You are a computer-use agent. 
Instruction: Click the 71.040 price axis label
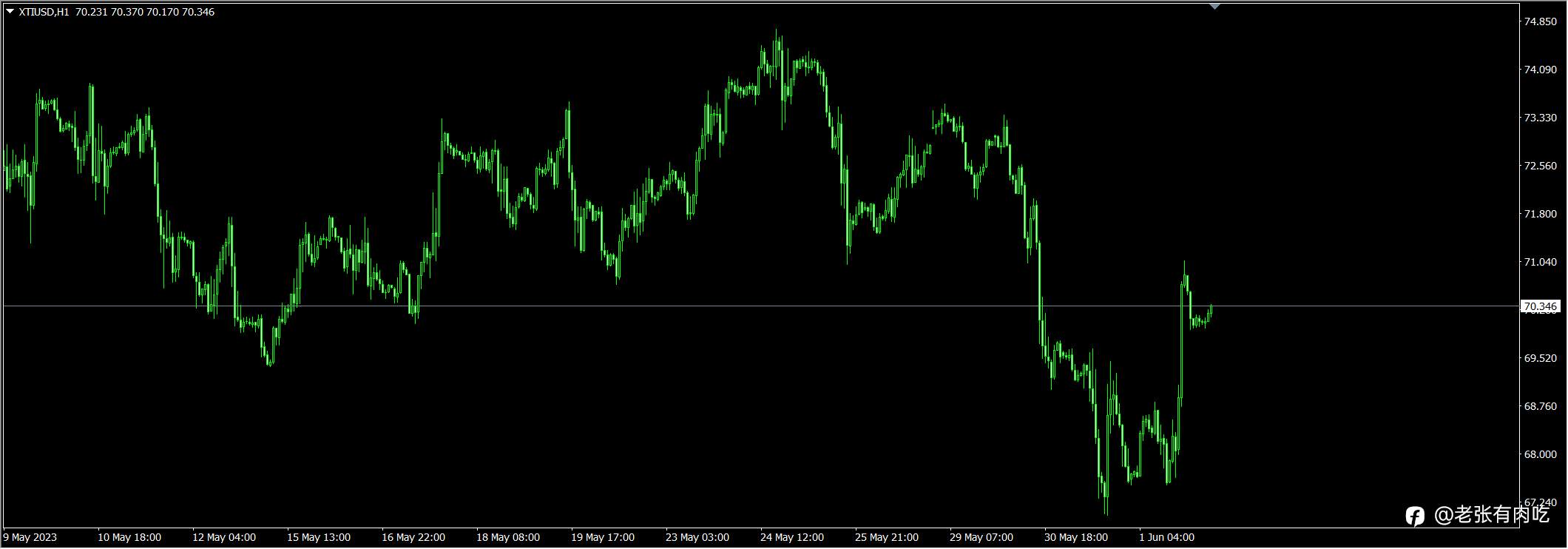coord(1540,262)
